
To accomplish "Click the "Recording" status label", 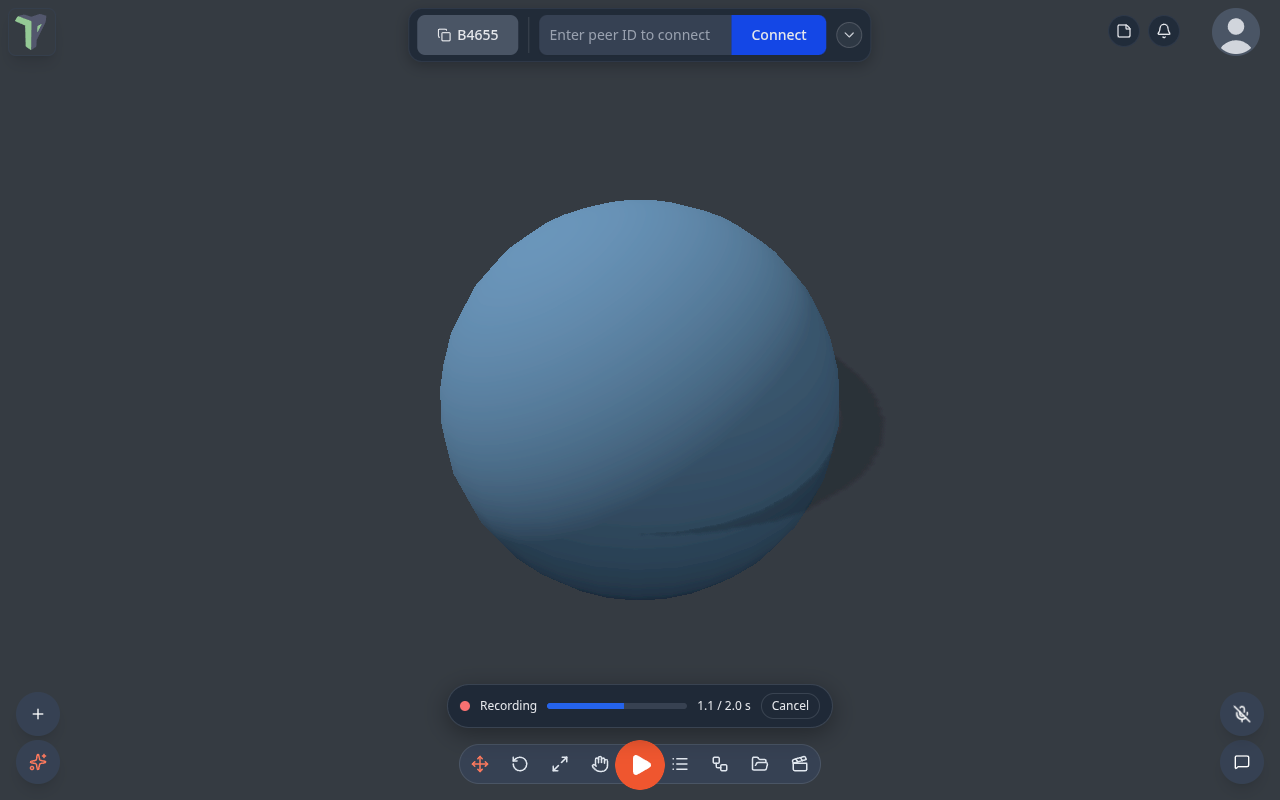I will pyautogui.click(x=508, y=706).
